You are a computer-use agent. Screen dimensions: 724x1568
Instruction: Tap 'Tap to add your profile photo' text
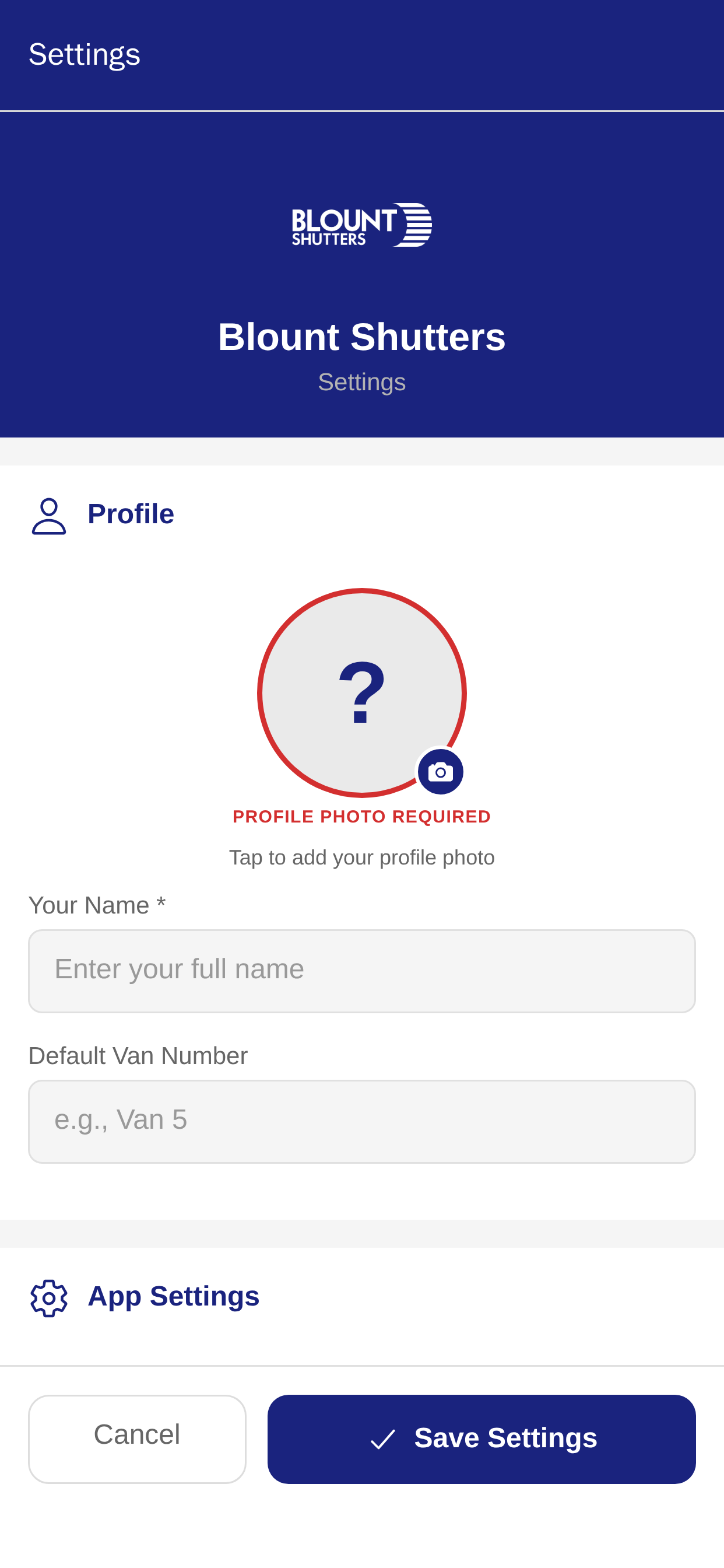(362, 857)
